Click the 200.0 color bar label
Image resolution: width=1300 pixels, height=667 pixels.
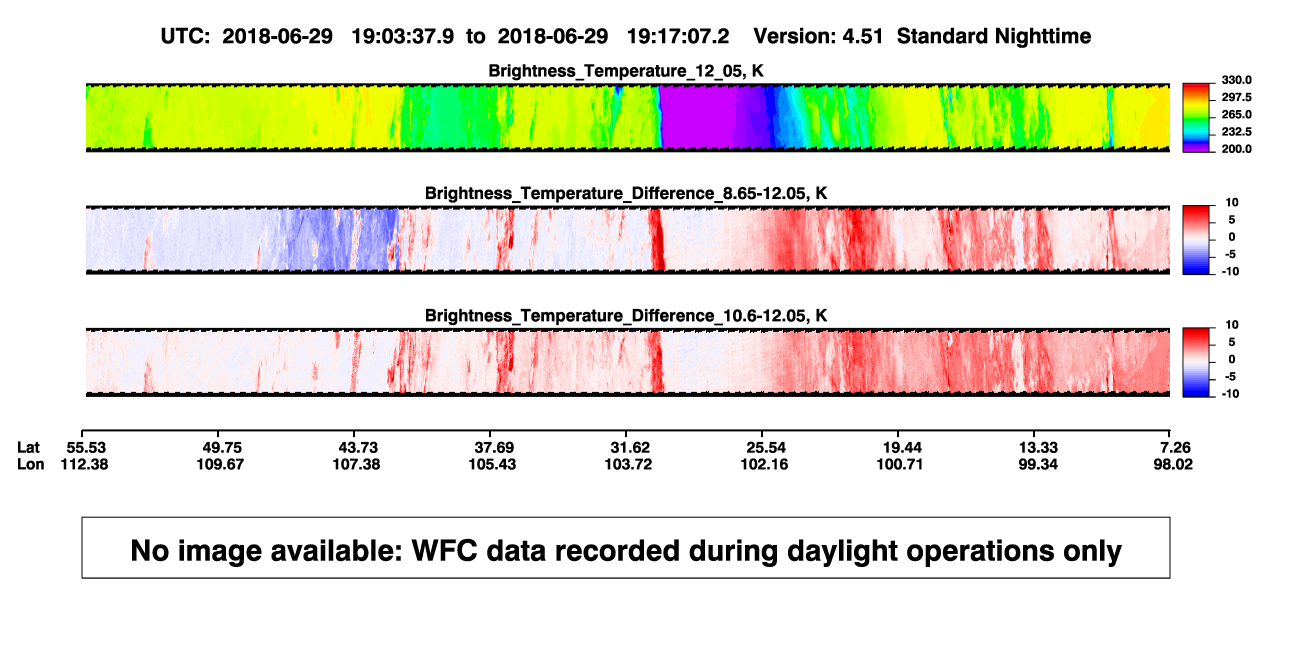[1235, 148]
